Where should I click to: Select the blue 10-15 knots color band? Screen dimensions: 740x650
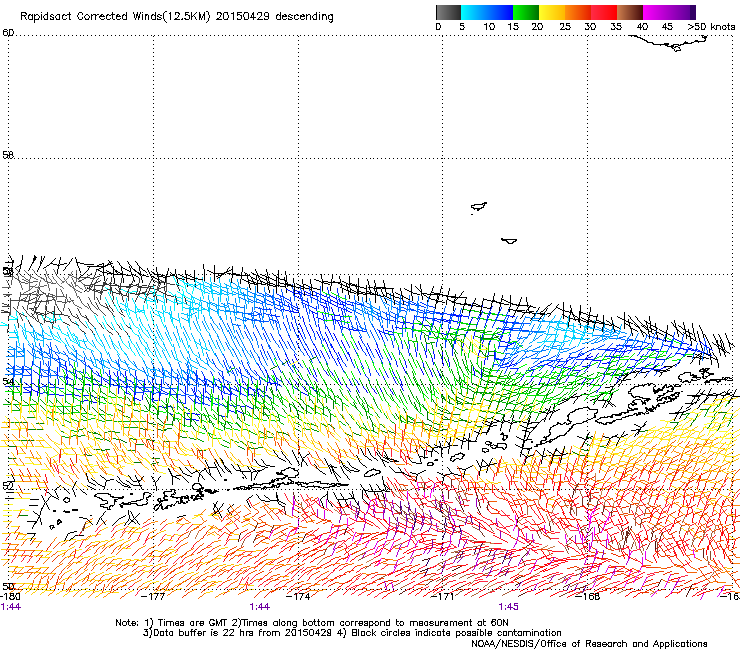pos(500,12)
